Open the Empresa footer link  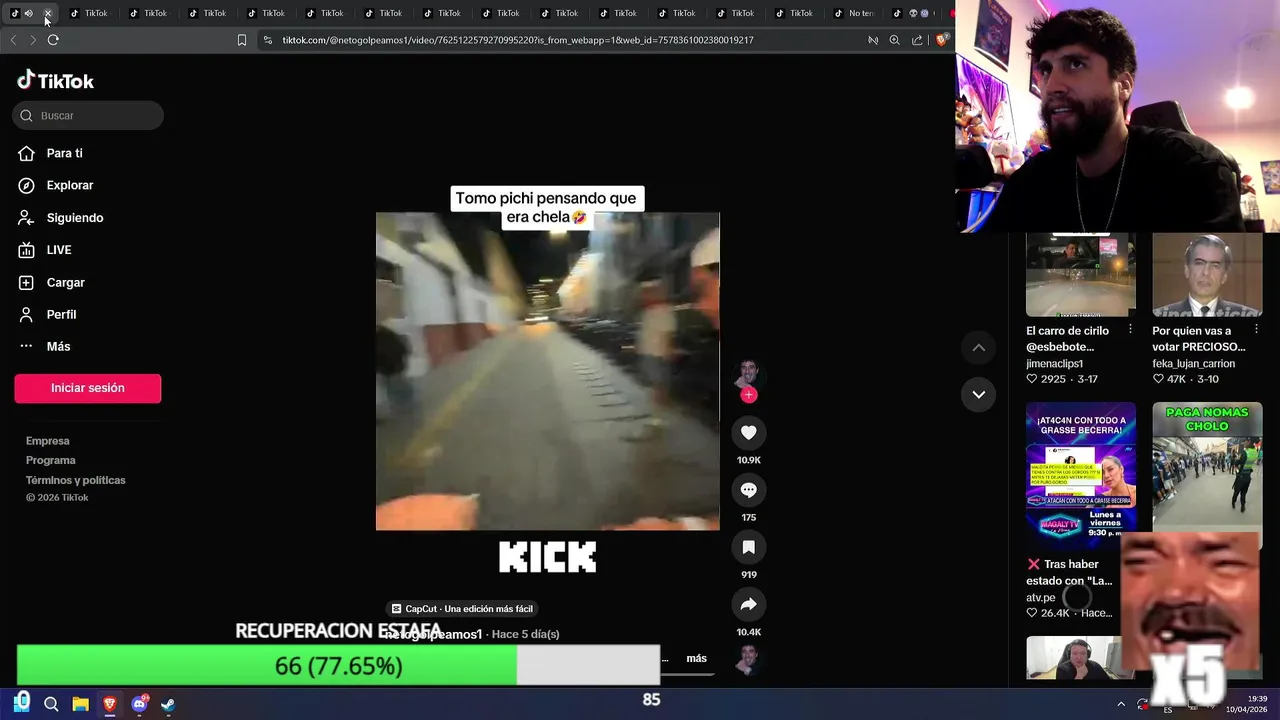point(48,441)
